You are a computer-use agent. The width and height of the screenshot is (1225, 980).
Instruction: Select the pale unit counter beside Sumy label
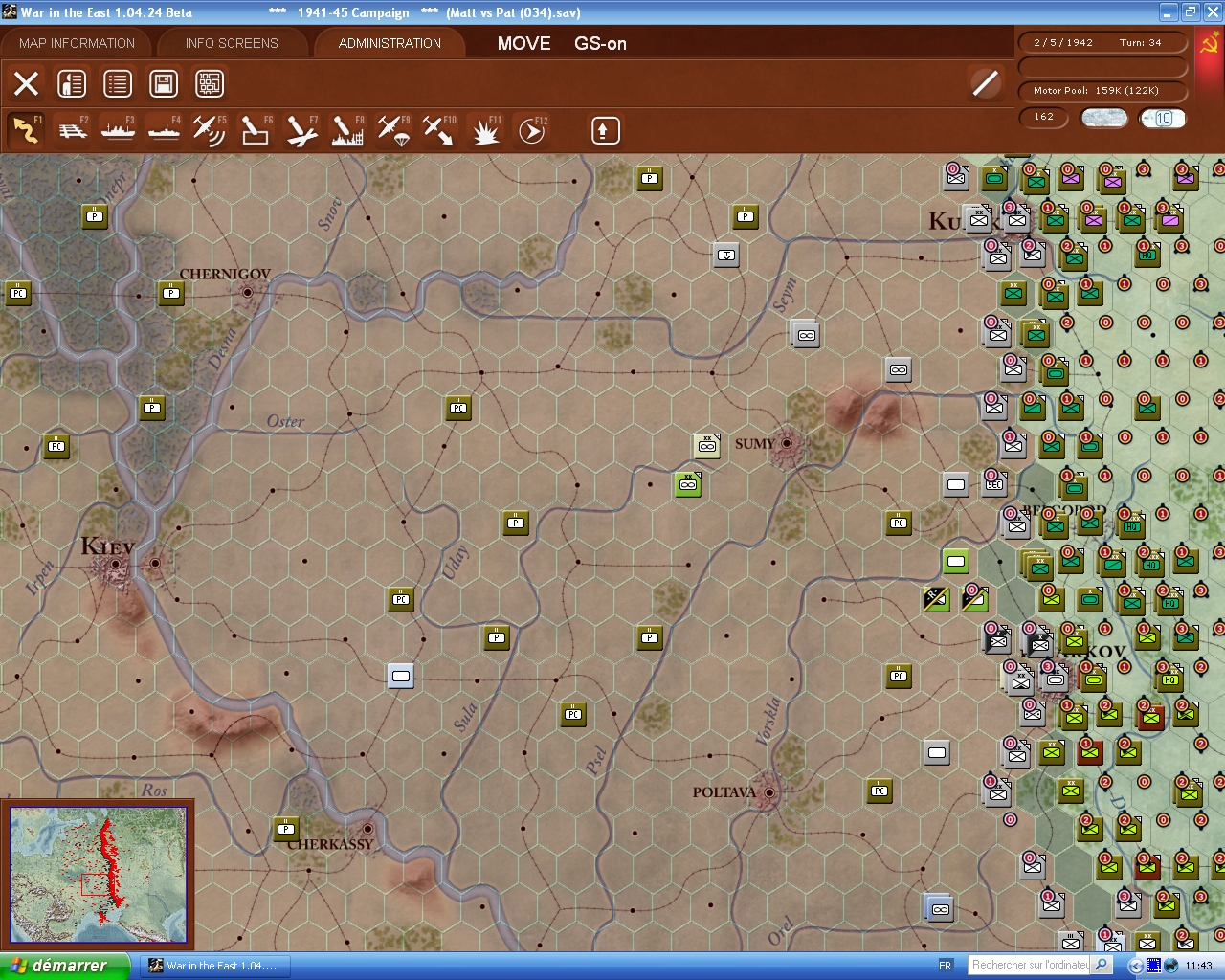[707, 445]
